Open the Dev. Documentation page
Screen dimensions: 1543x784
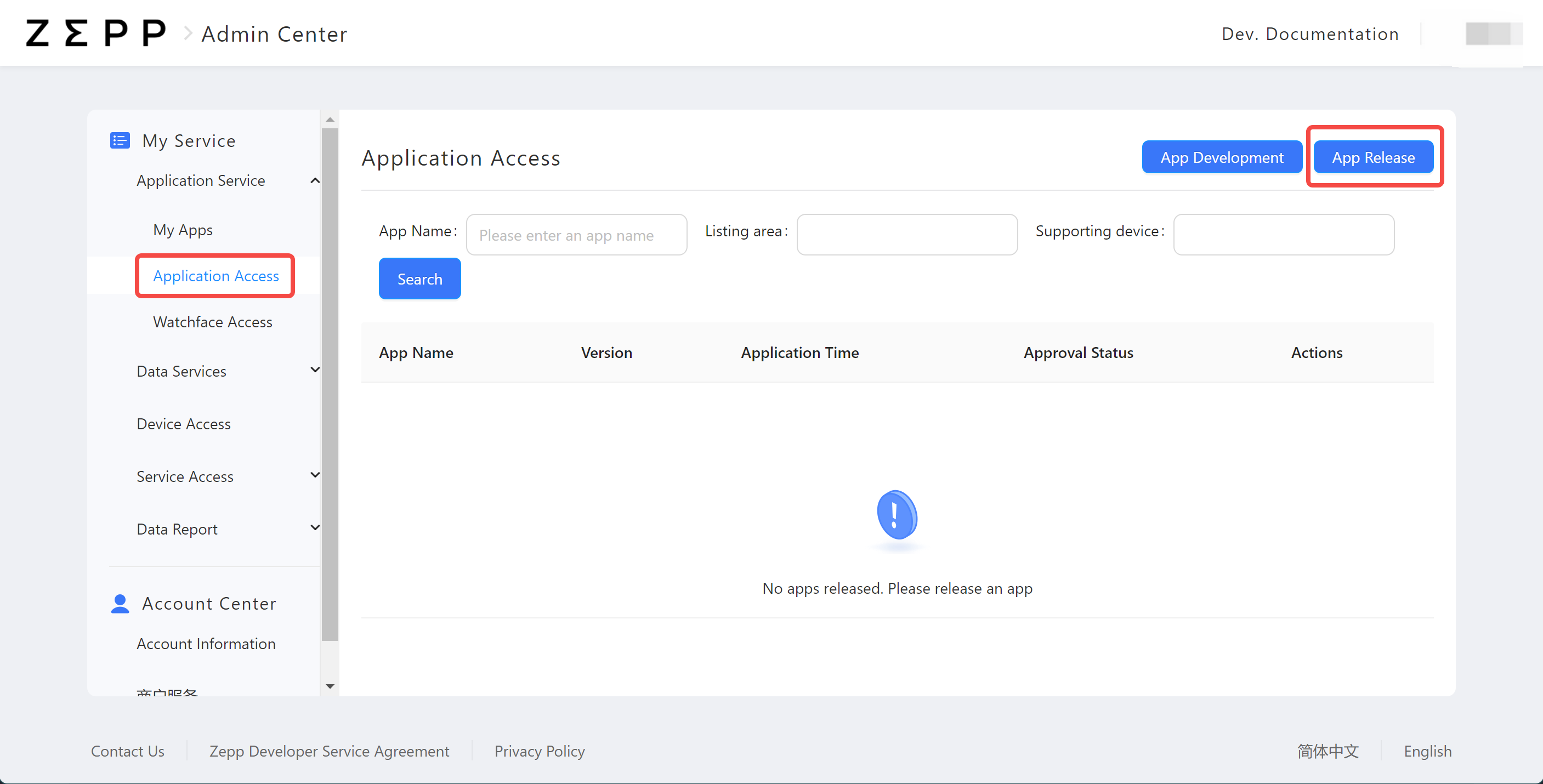[1309, 34]
